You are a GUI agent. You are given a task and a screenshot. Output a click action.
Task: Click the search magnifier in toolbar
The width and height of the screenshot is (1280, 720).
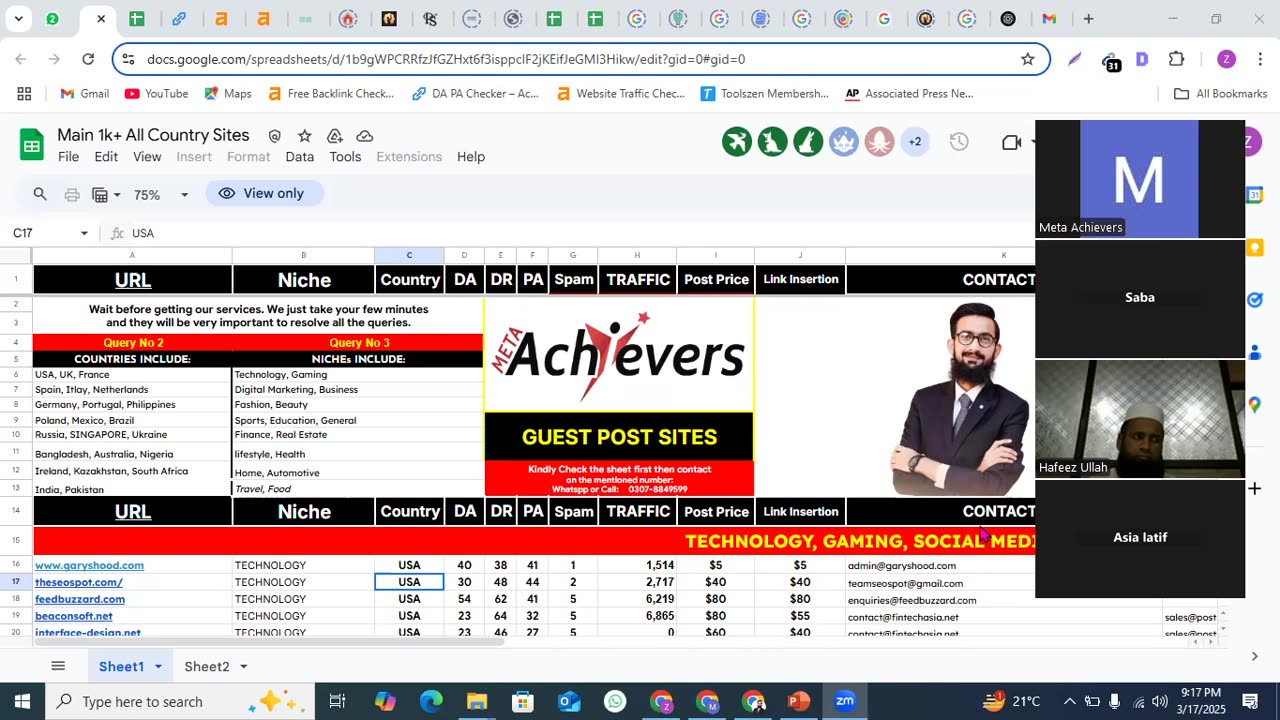[40, 194]
